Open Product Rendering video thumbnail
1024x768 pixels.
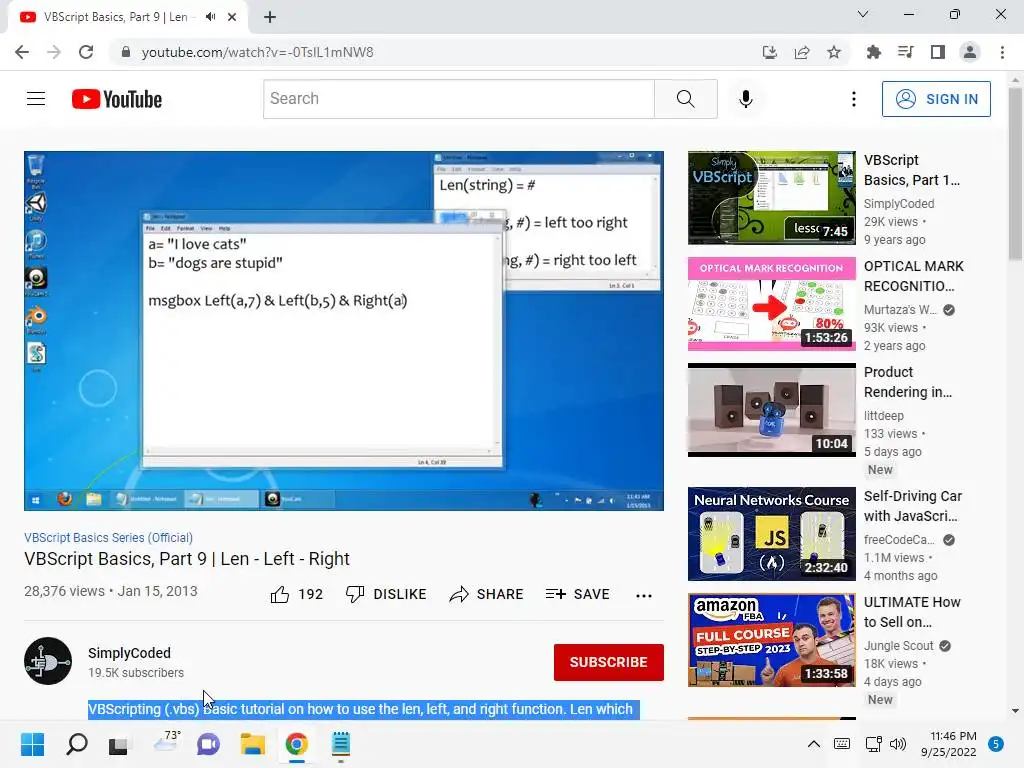771,410
